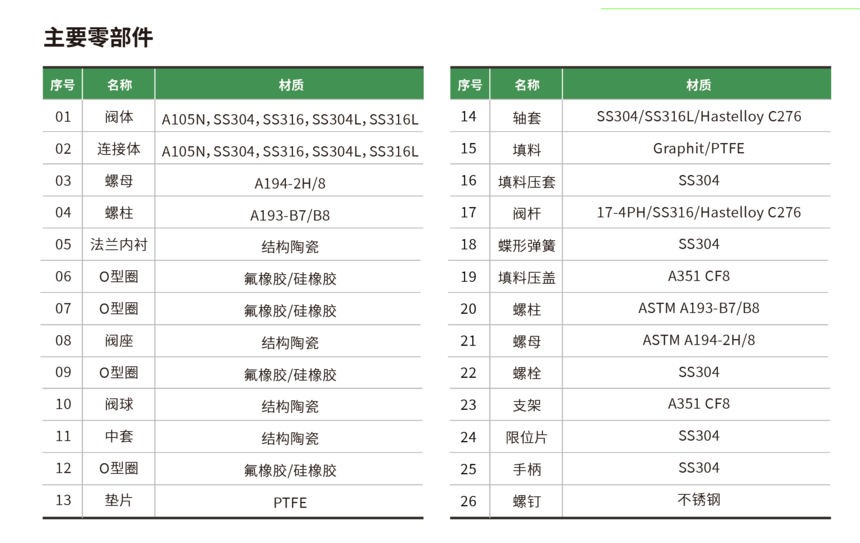Click row number "26" in the right table
The image size is (860, 543).
[x=469, y=501]
